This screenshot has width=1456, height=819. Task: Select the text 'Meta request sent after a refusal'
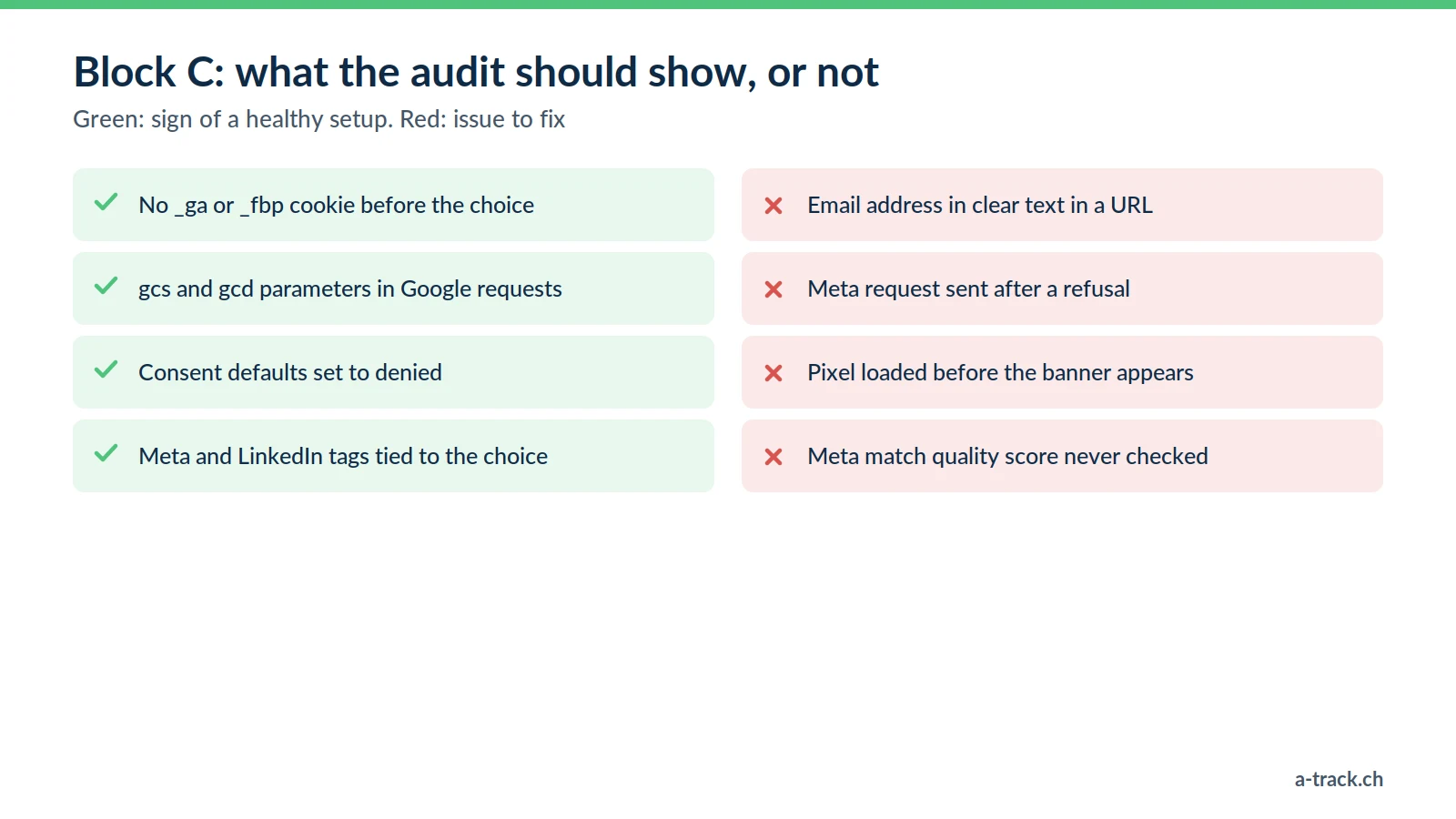(968, 289)
